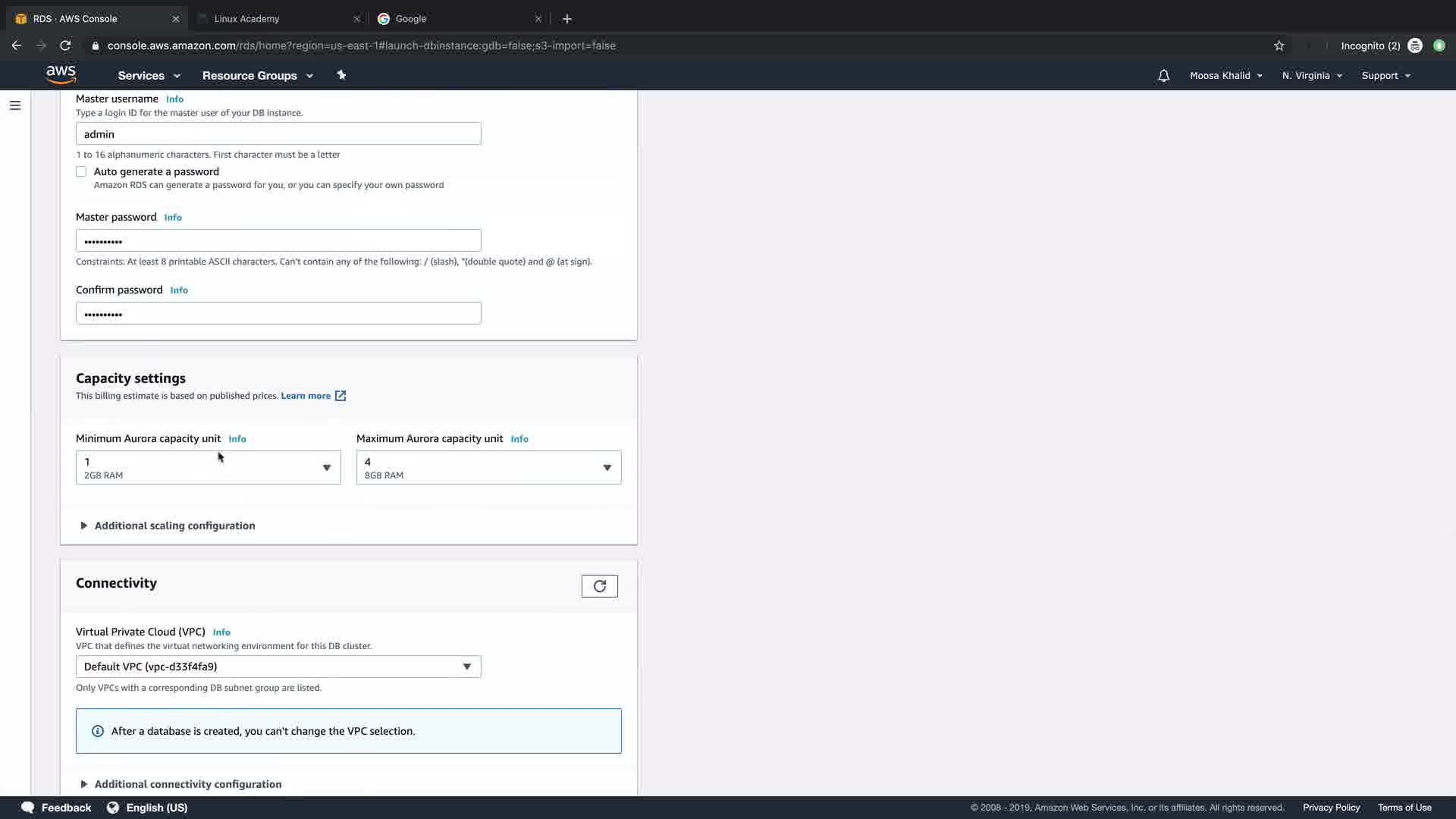
Task: Open new browser tab with plus icon
Action: (567, 19)
